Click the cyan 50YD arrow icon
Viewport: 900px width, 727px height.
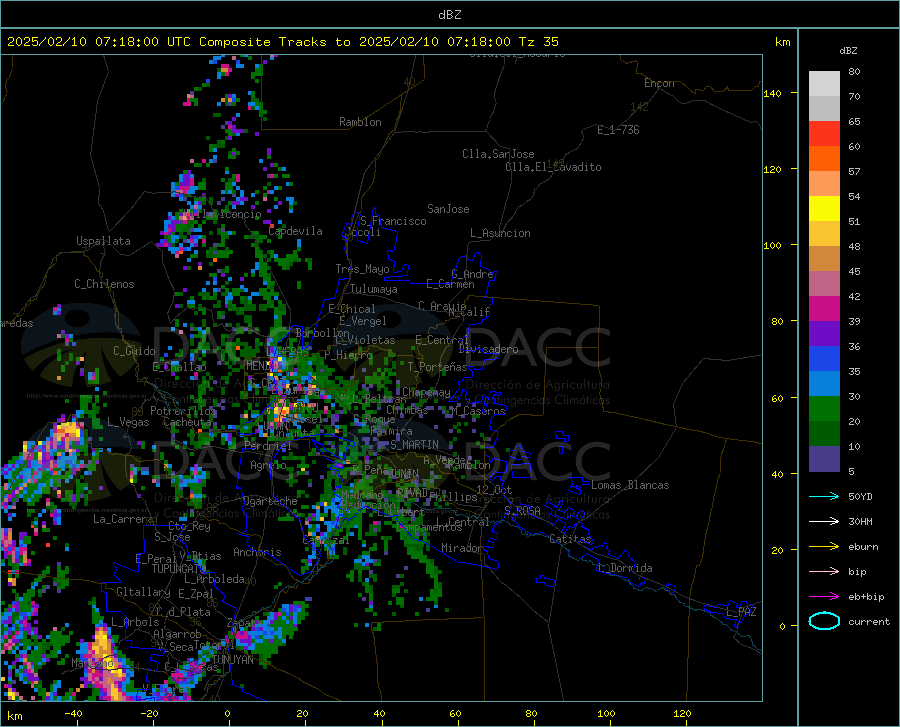(824, 496)
